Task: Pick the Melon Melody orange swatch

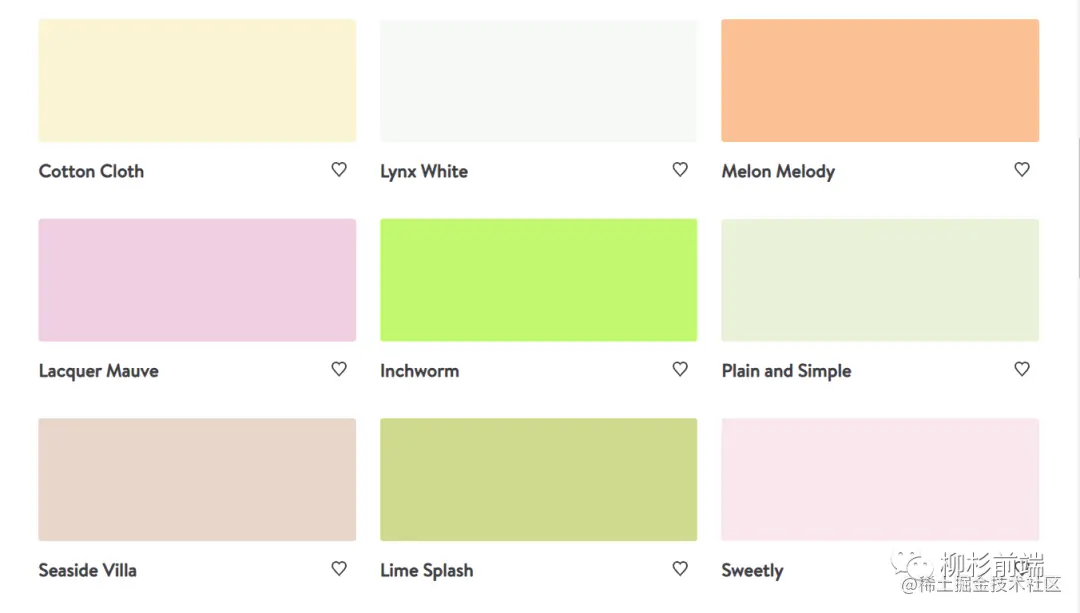Action: pyautogui.click(x=880, y=80)
